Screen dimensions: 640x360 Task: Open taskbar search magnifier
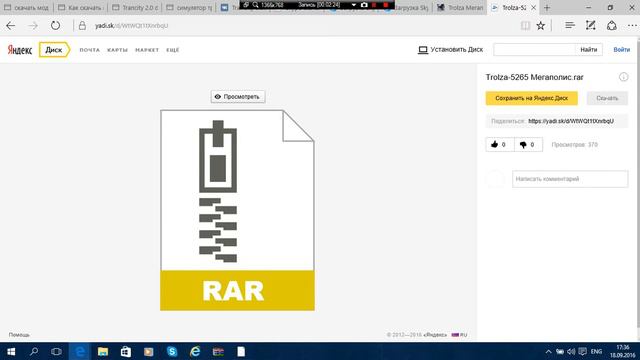(x=34, y=351)
